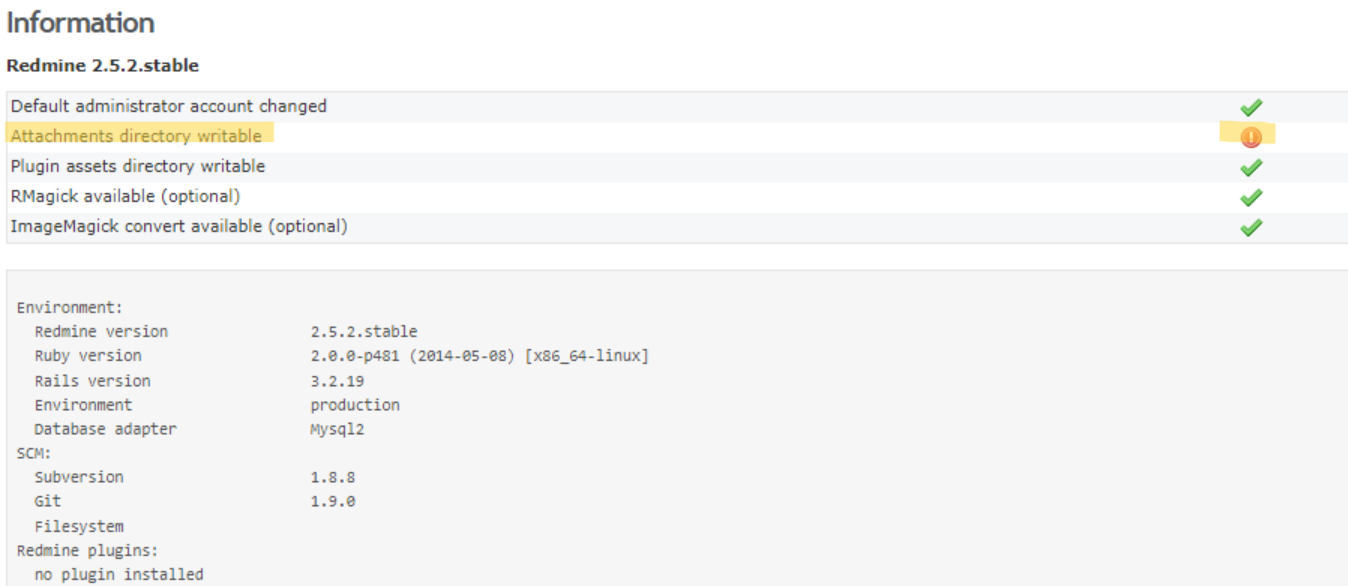Screen dimensions: 1348x586
Task: Click the Environment value production
Action: [355, 405]
